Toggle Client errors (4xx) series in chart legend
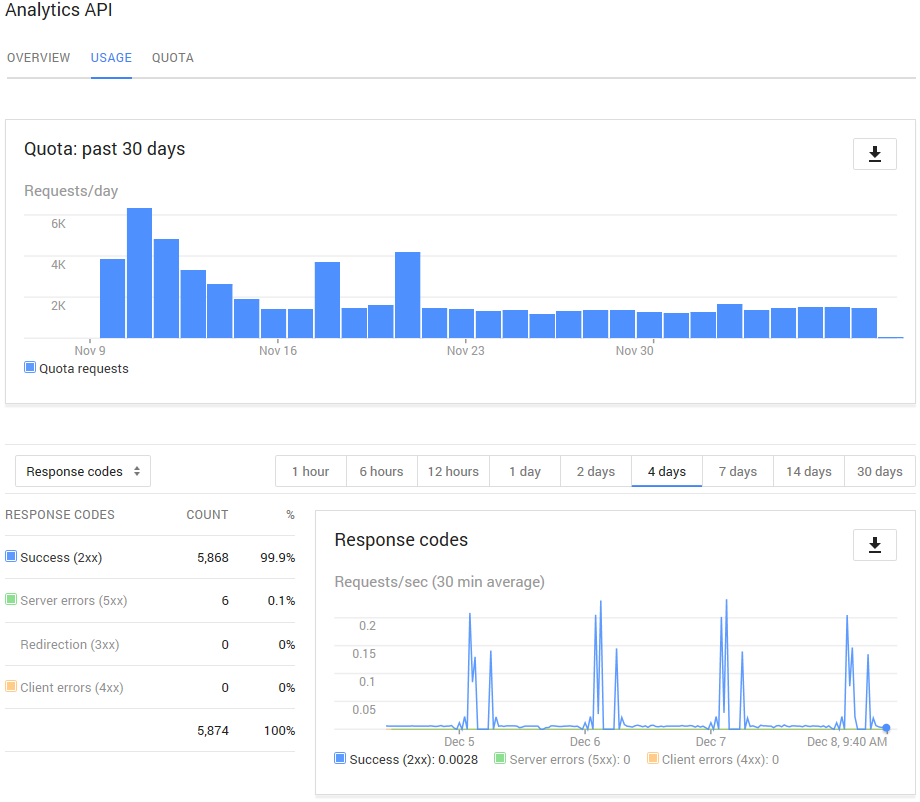The height and width of the screenshot is (802, 920). (652, 758)
